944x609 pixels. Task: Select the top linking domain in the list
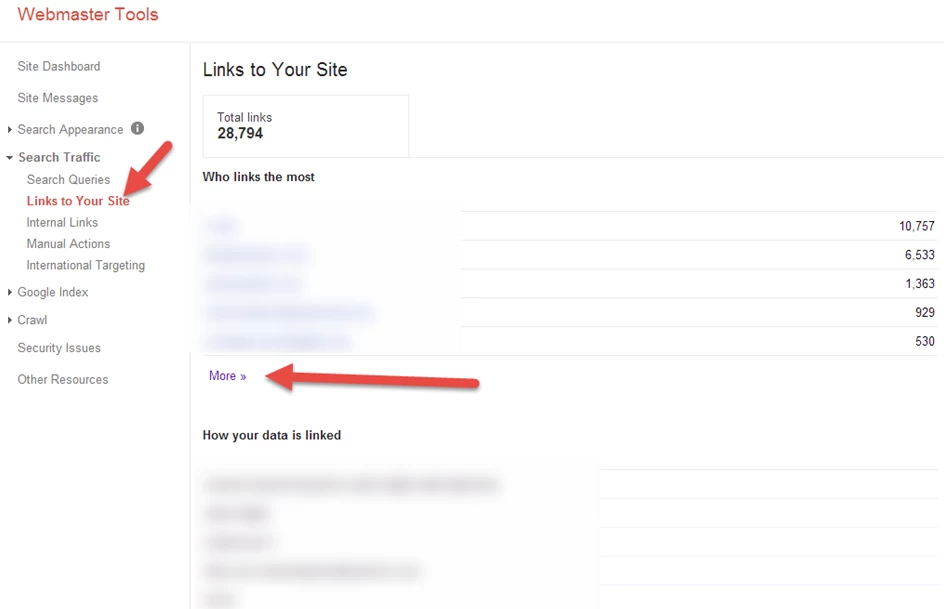(x=221, y=225)
